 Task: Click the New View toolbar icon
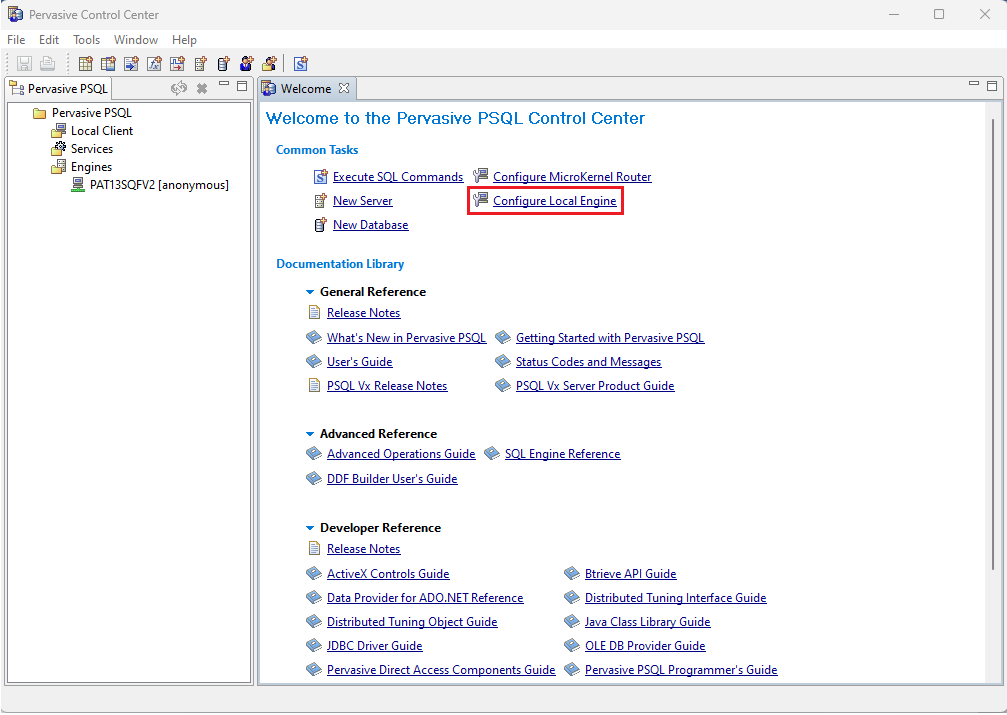(x=109, y=64)
